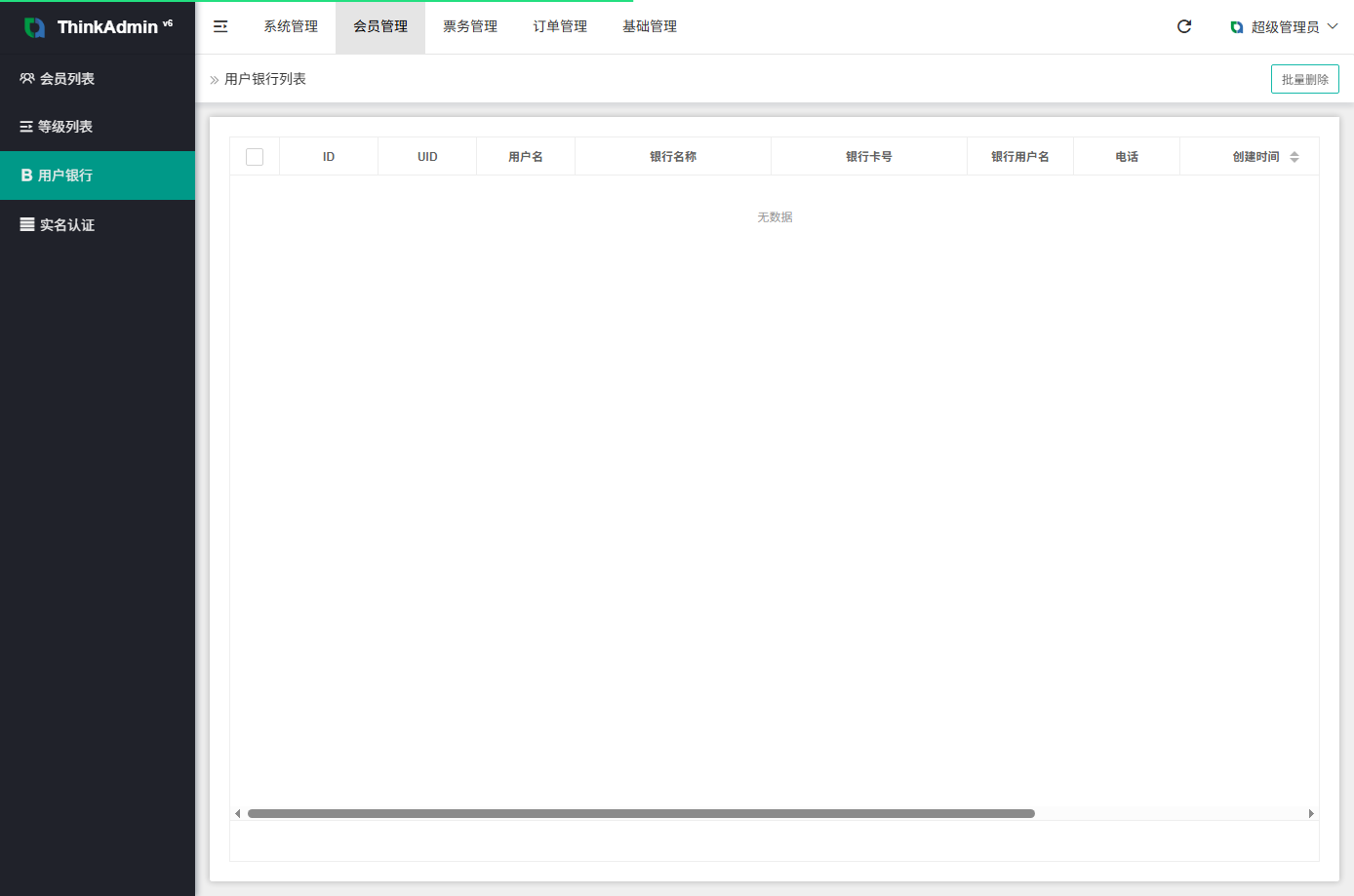Open the 订单管理 top menu
The width and height of the screenshot is (1354, 896).
pyautogui.click(x=560, y=26)
